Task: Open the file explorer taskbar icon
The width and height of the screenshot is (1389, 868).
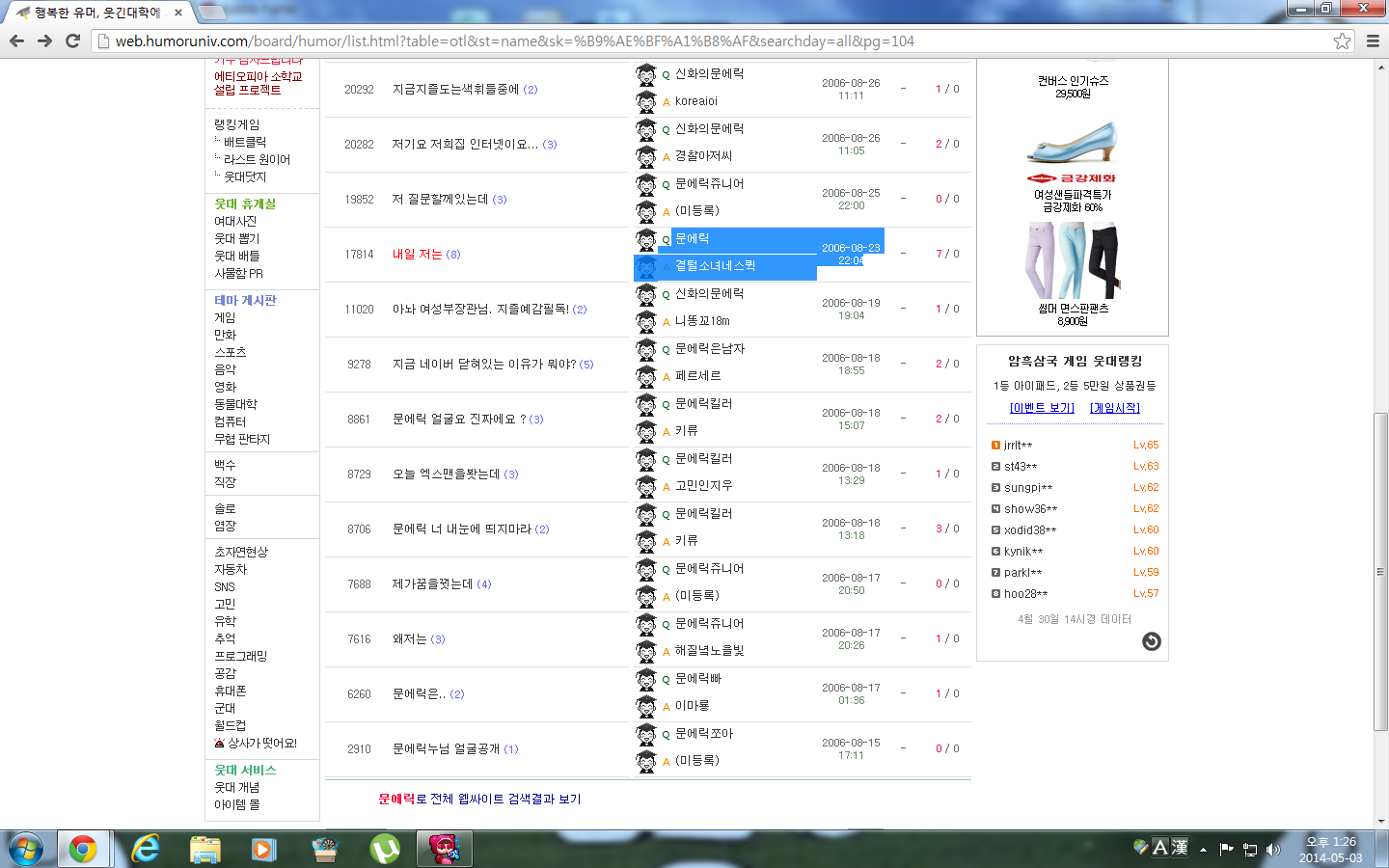Action: [x=205, y=849]
